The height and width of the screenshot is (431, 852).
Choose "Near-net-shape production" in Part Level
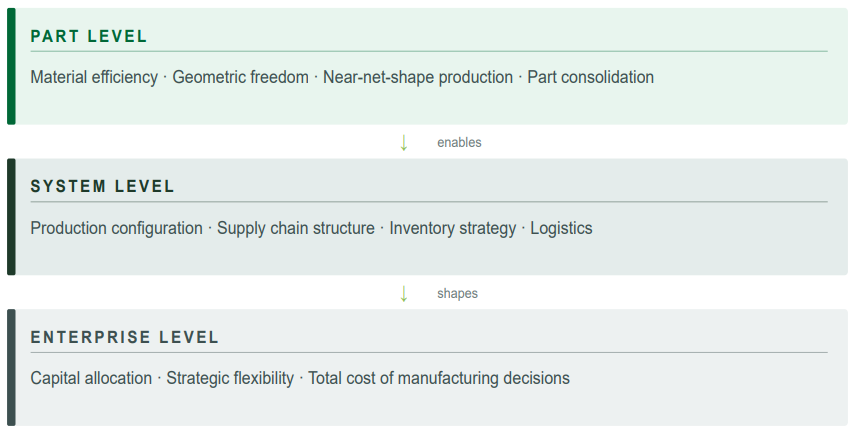418,77
